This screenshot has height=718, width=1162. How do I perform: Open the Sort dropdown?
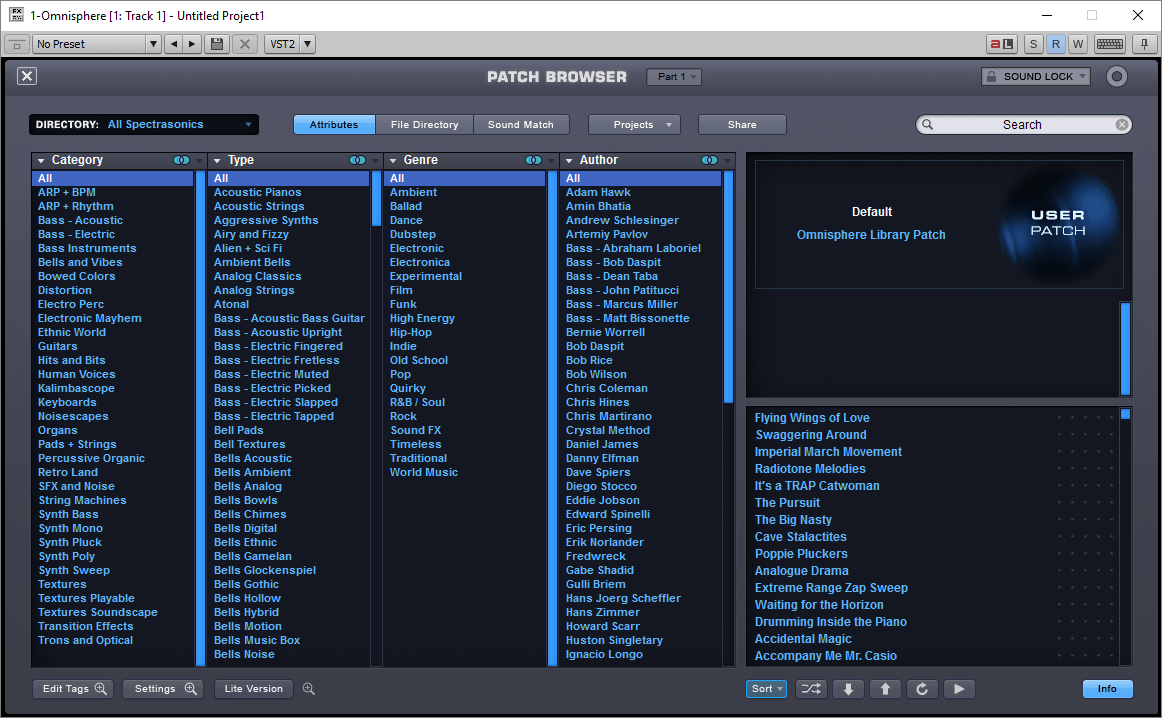click(x=766, y=688)
